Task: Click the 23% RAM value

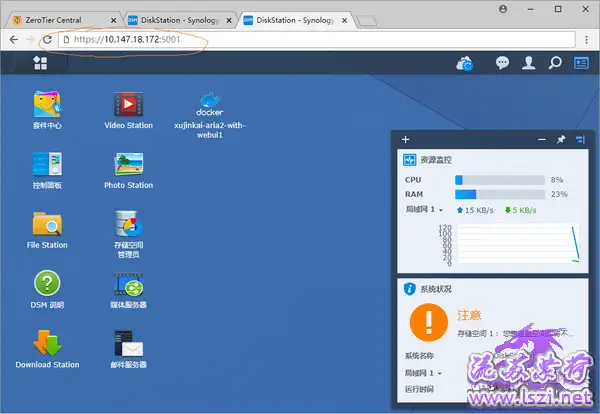Action: (x=559, y=194)
